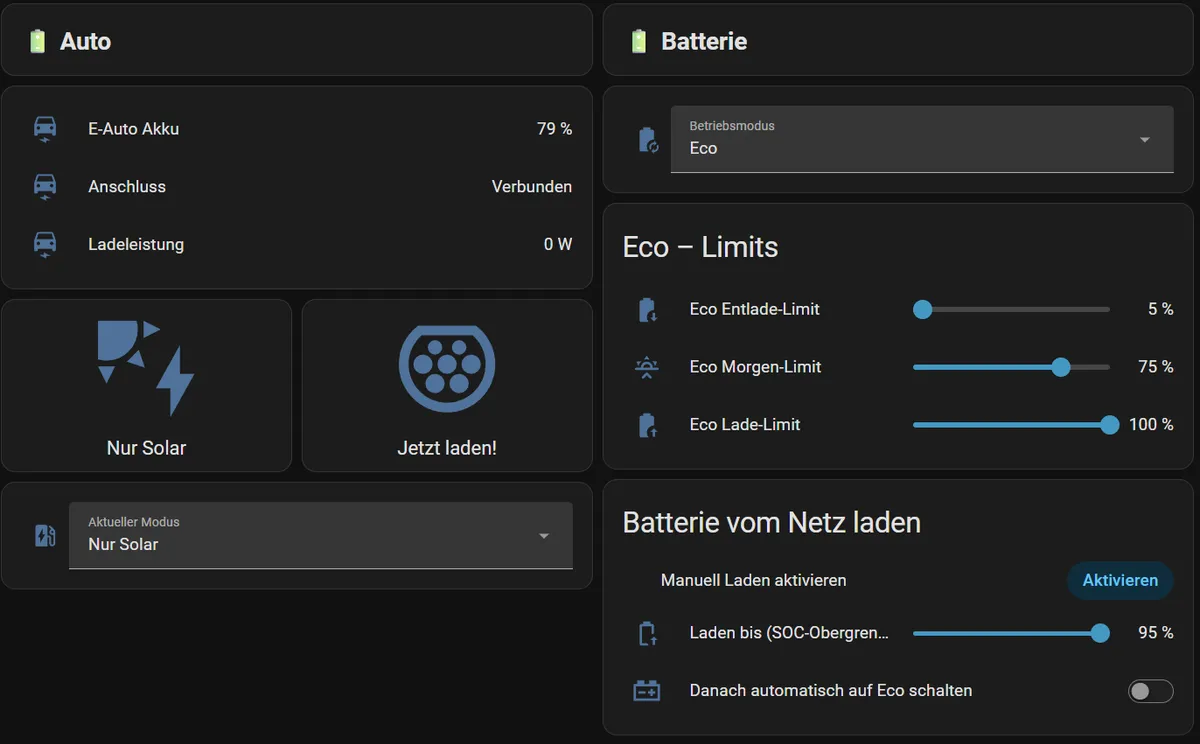The image size is (1200, 744).
Task: Click the Anschluss status Verbunden
Action: pyautogui.click(x=532, y=187)
